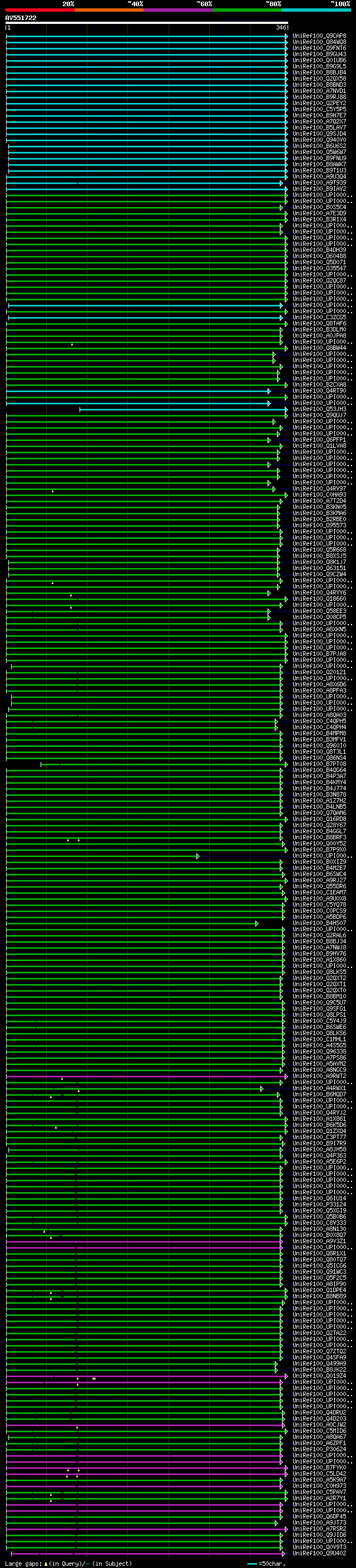
Task: Select hit UniRef100_Q8LKS5
Action: [x=319, y=973]
